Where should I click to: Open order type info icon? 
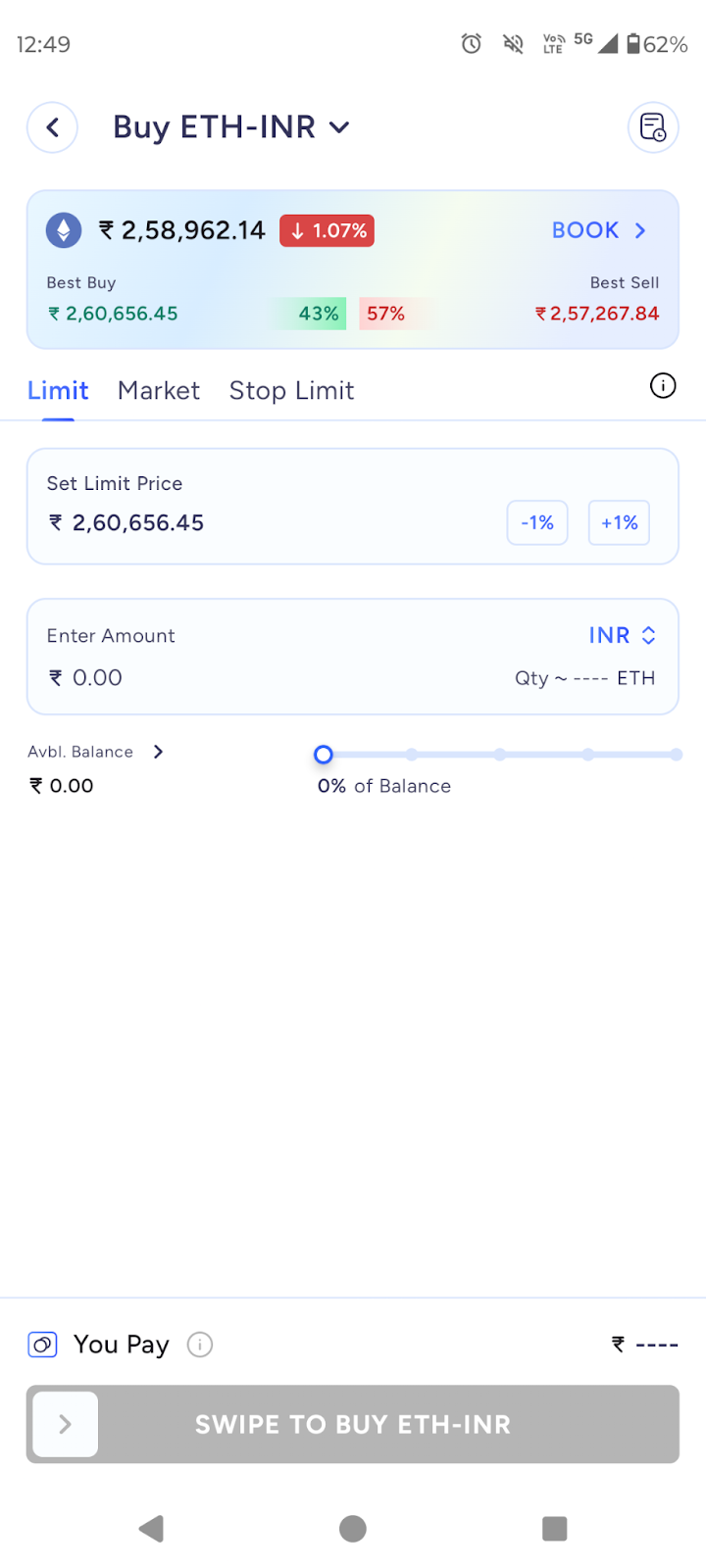coord(663,386)
